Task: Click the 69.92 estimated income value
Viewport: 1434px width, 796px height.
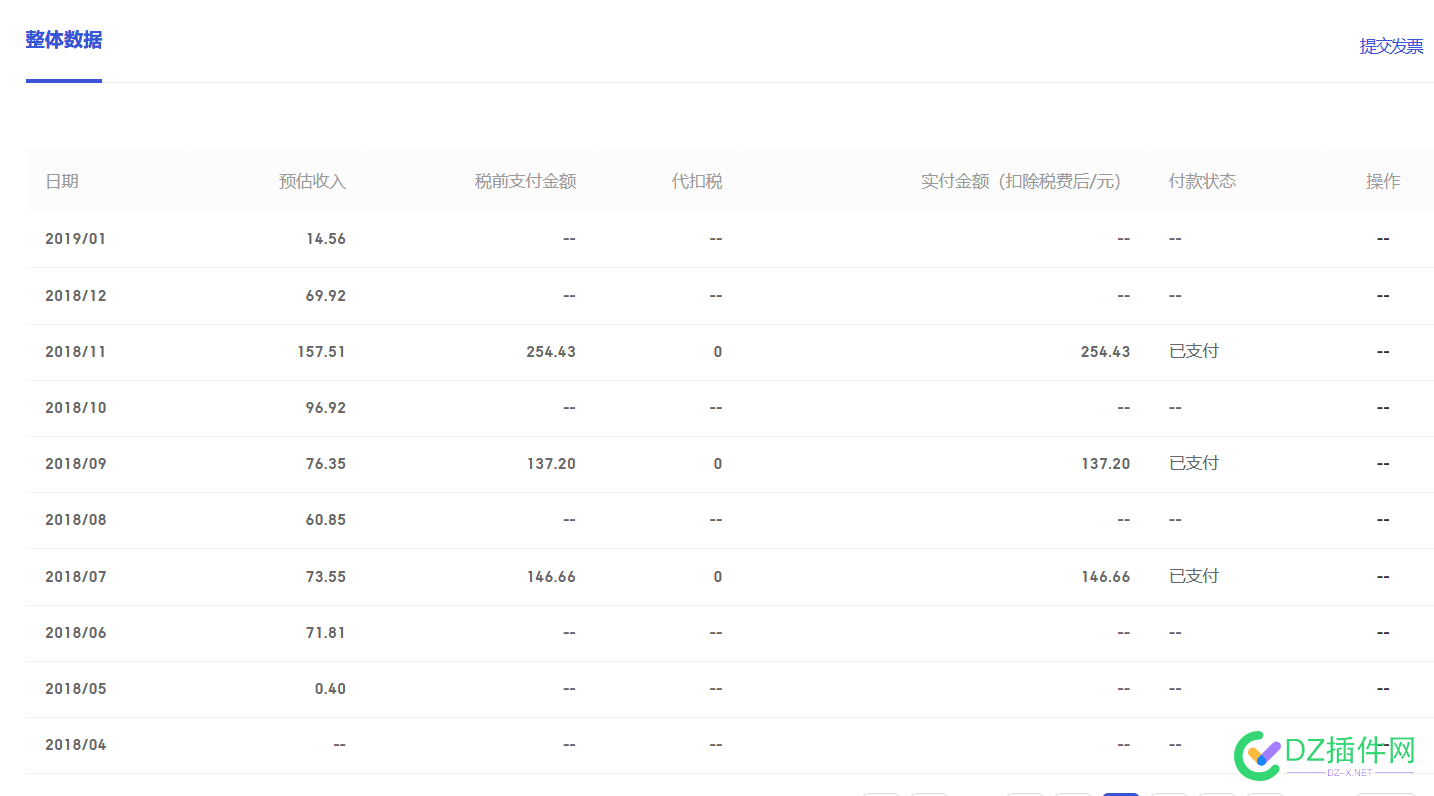Action: pyautogui.click(x=326, y=296)
